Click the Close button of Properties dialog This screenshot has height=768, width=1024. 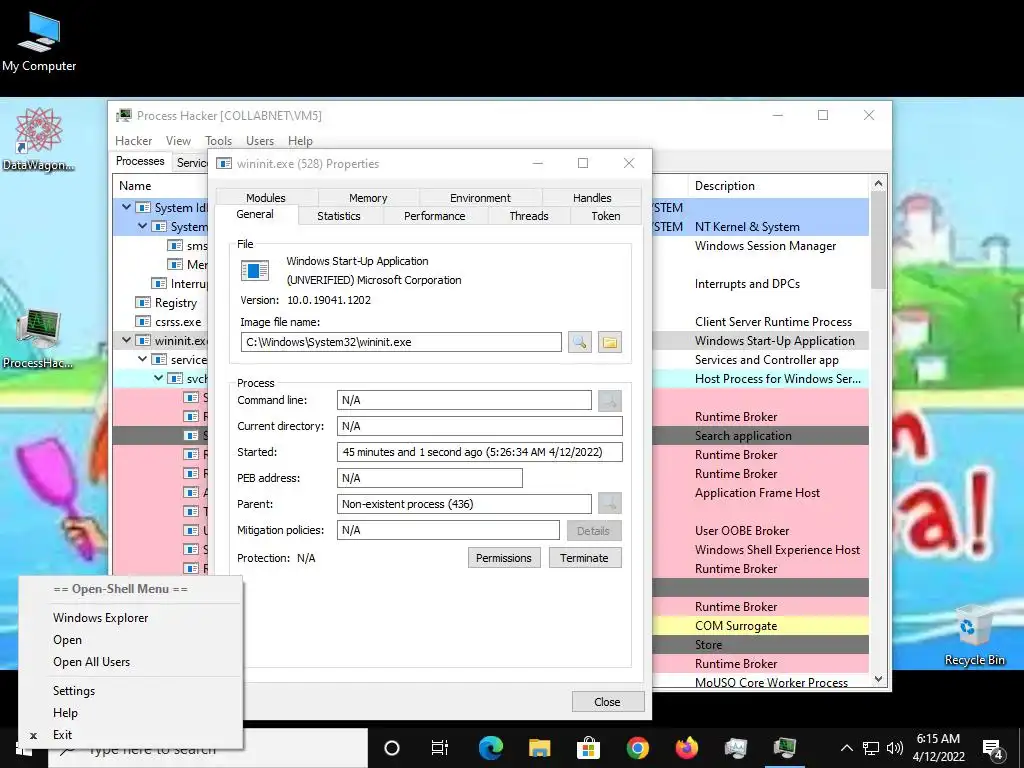pyautogui.click(x=607, y=702)
